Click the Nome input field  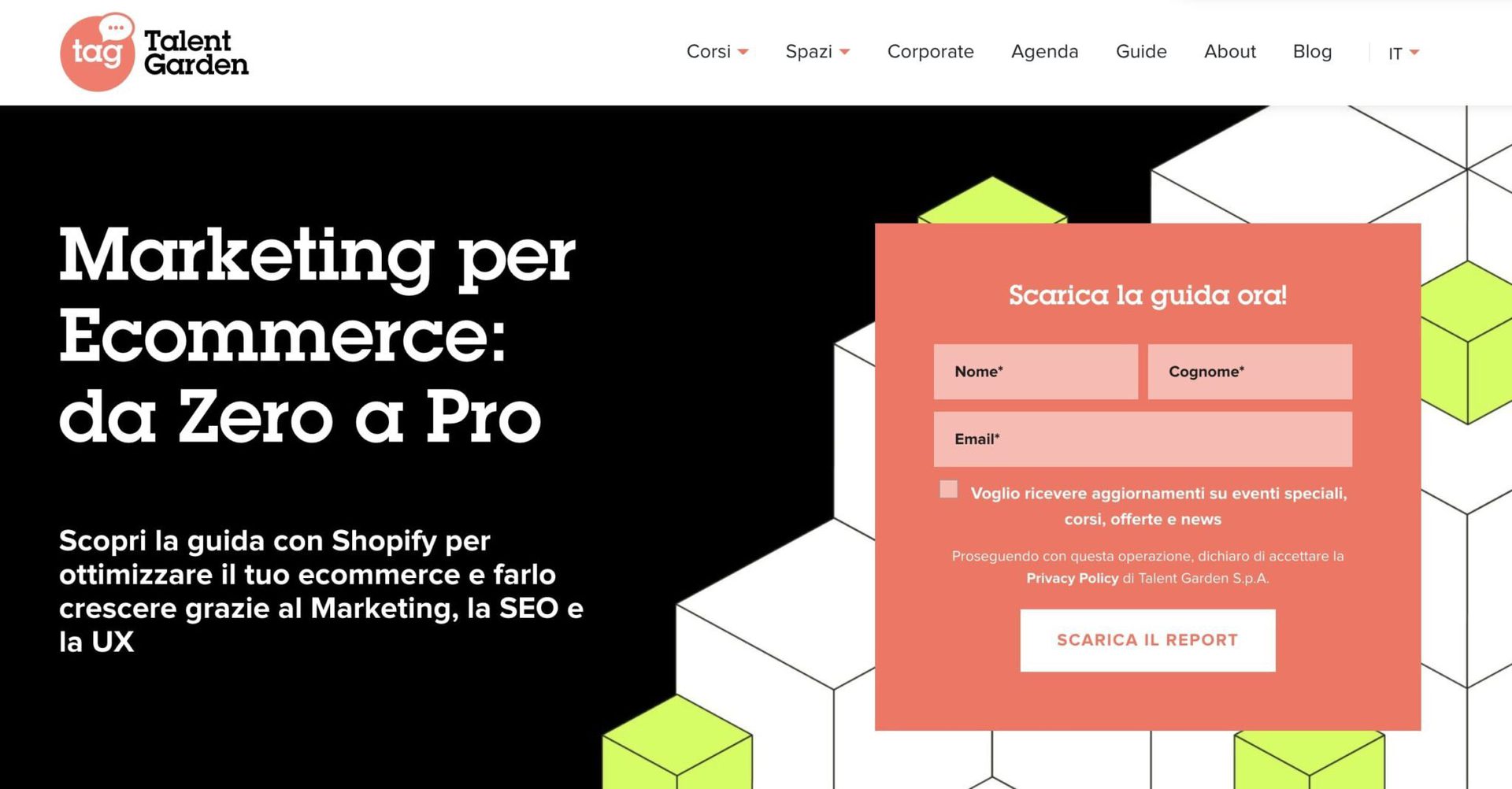(x=1036, y=372)
